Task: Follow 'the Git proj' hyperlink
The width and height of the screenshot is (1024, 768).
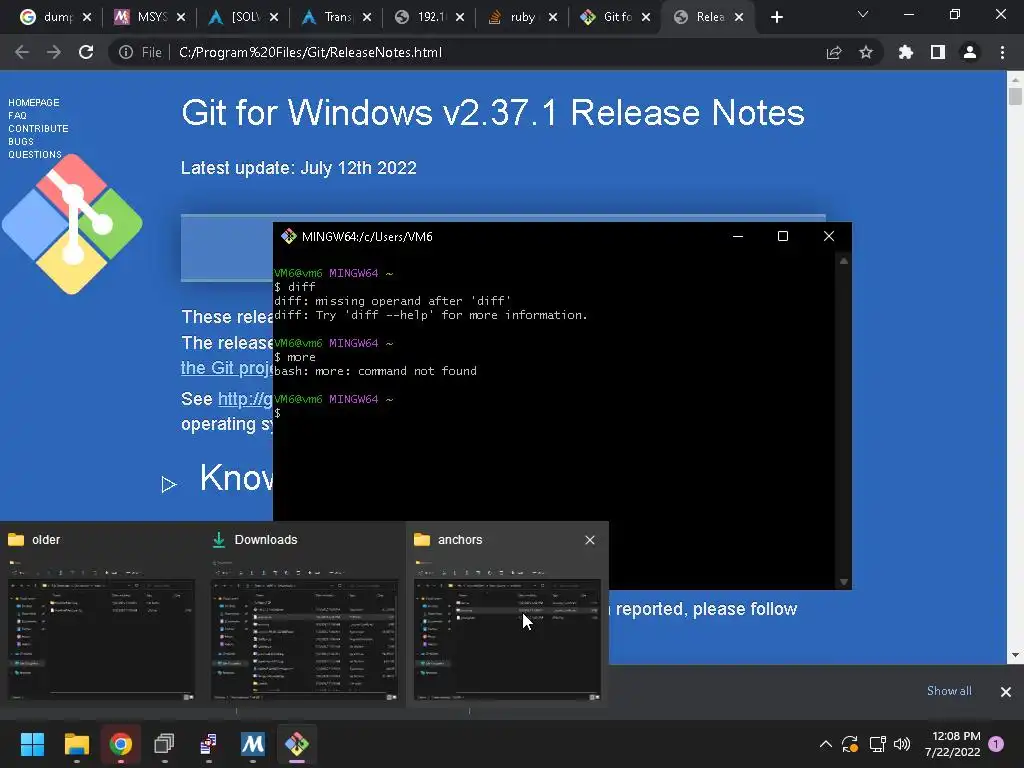Action: click(227, 368)
